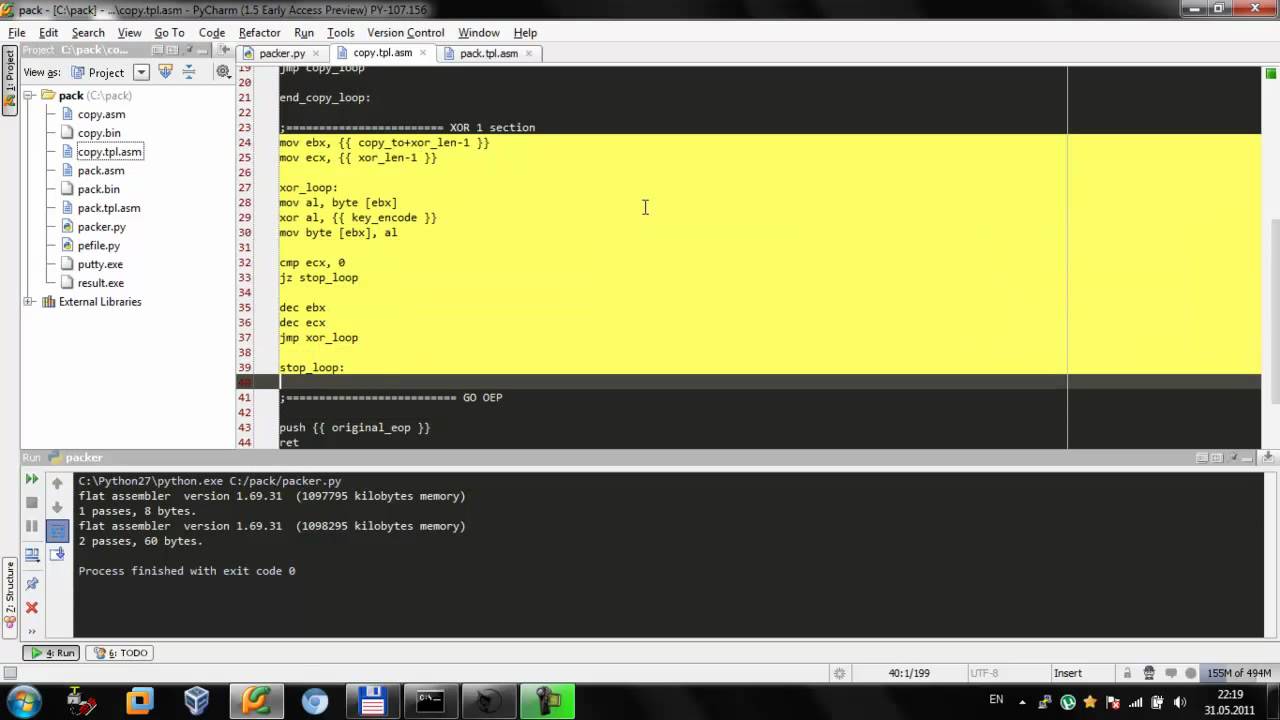Pause the Run panel output
This screenshot has width=1280, height=720.
point(32,526)
